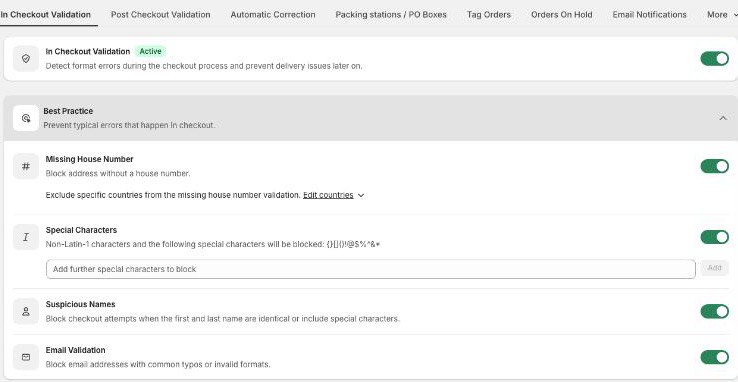Click the Suspicious Names heading
The width and height of the screenshot is (738, 382).
point(80,304)
